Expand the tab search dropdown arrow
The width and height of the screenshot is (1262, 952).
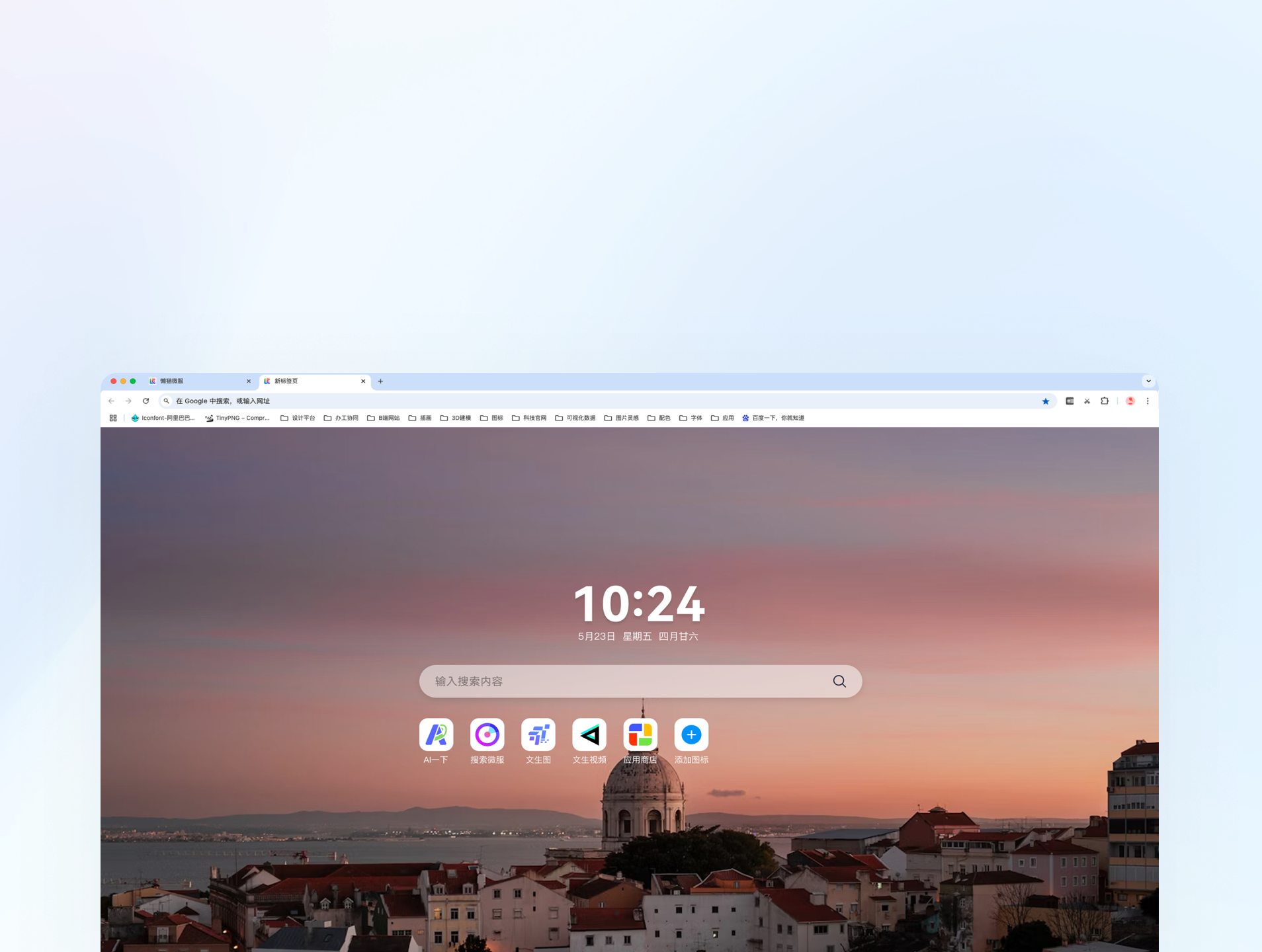(x=1148, y=381)
